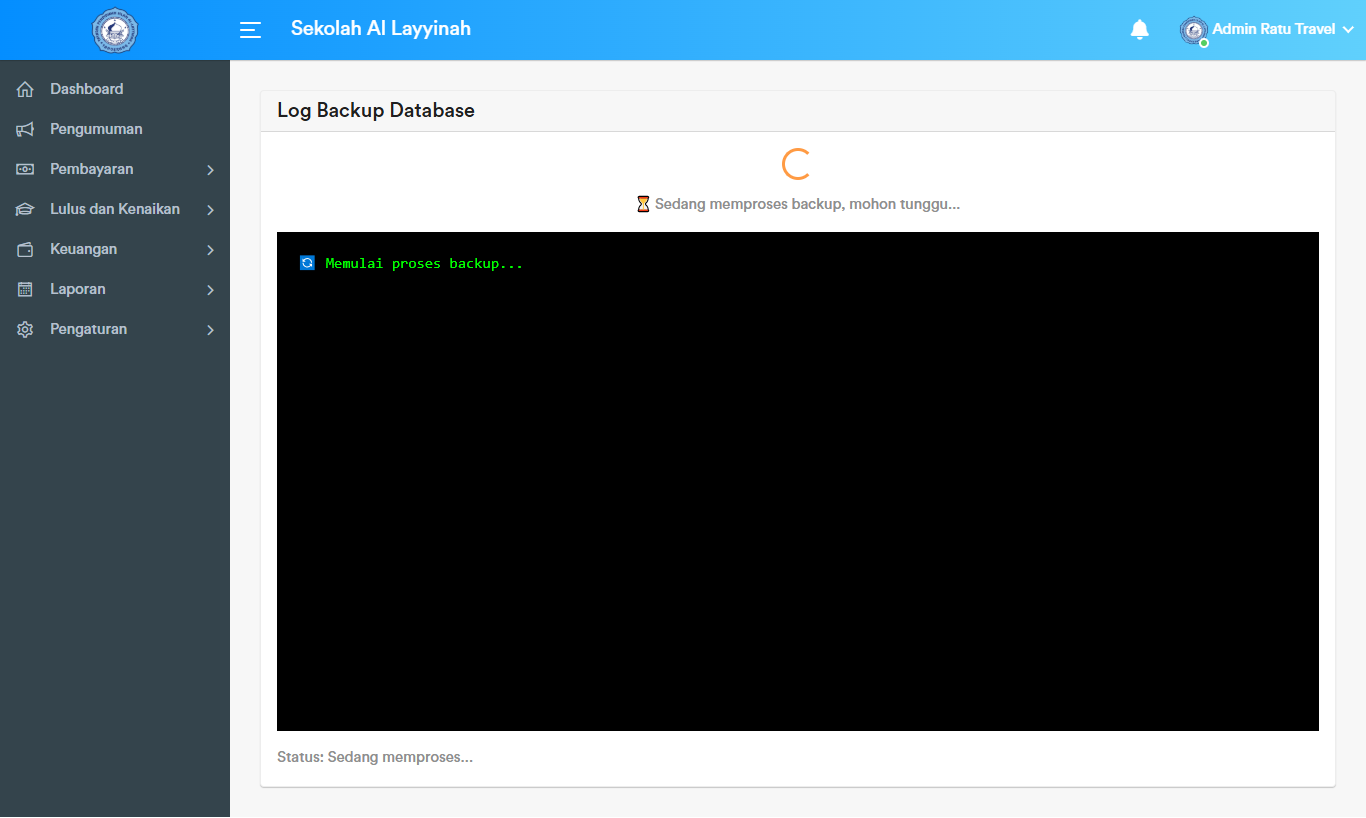Select Laporan in the sidebar menu
This screenshot has height=818, width=1366.
78,288
